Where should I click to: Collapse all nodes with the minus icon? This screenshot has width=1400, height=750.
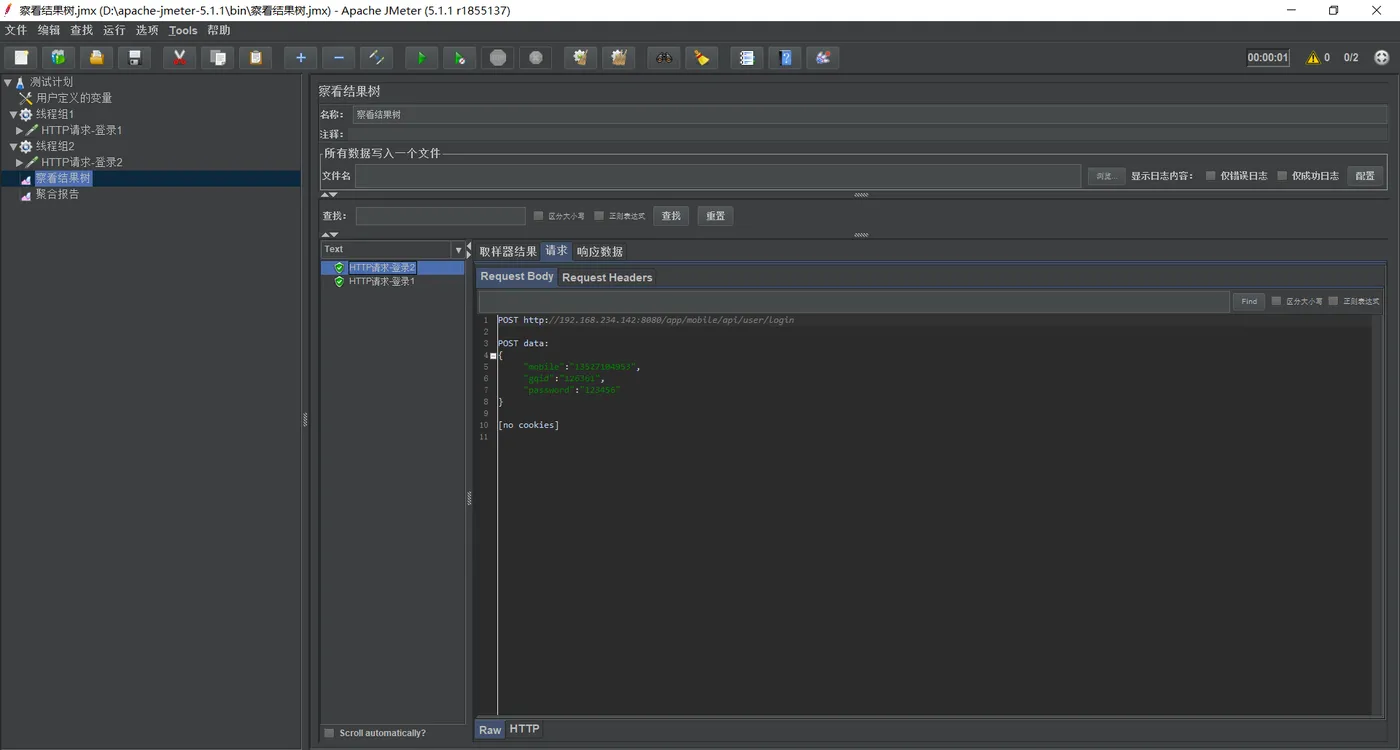click(338, 57)
